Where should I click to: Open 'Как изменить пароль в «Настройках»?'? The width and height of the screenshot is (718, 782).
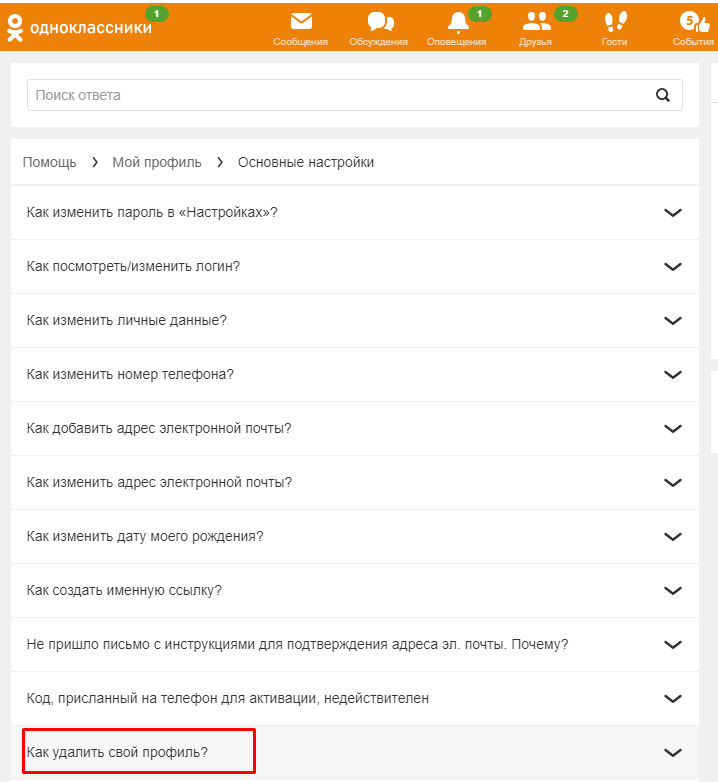(152, 212)
